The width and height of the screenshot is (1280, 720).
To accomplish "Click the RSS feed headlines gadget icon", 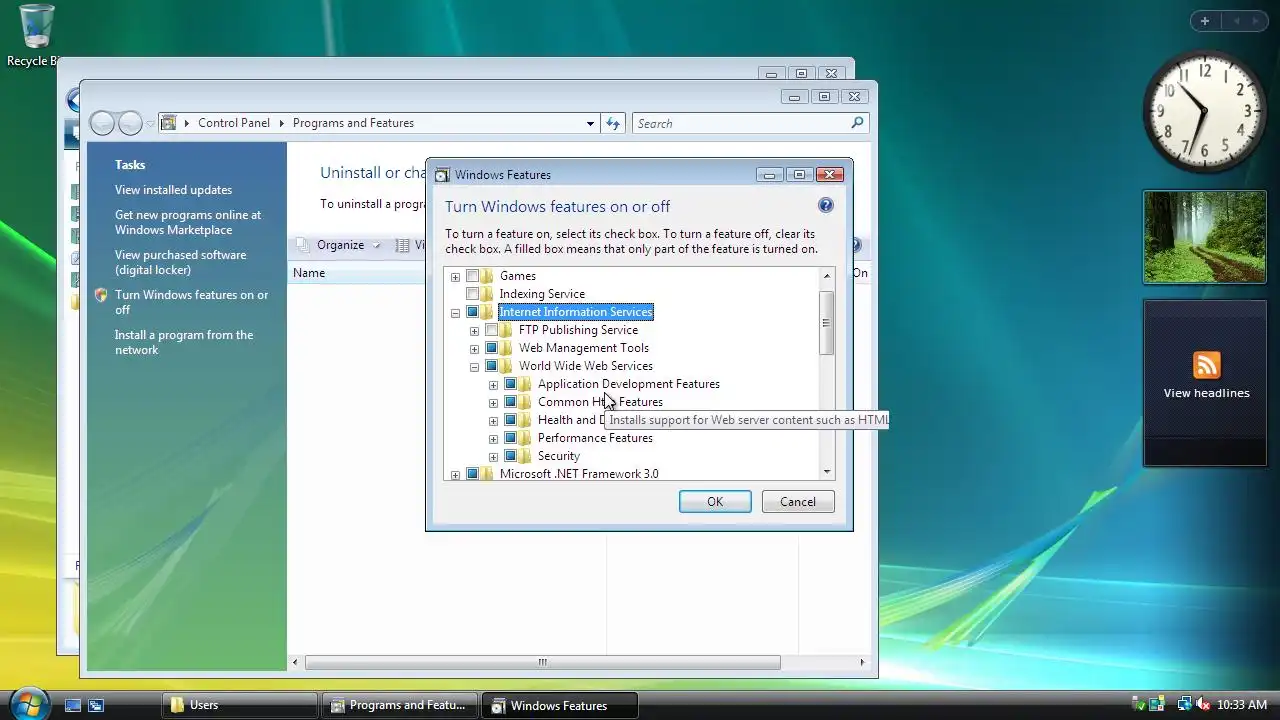I will click(1207, 365).
